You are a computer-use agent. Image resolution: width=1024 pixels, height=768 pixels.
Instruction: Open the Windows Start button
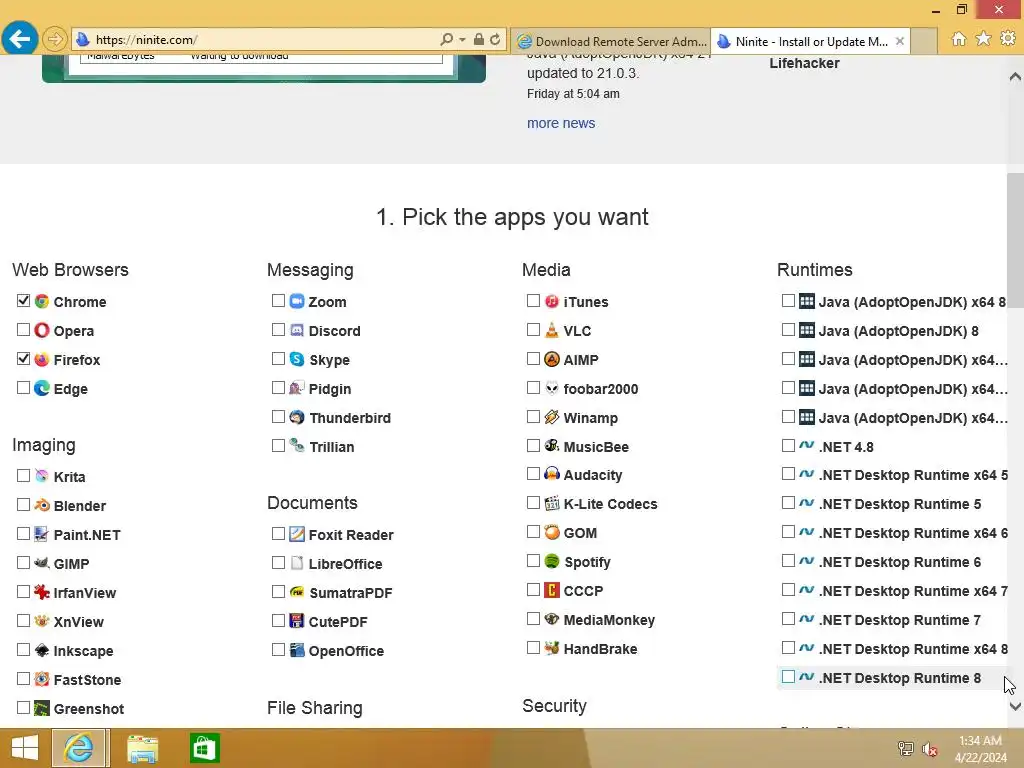(x=25, y=748)
